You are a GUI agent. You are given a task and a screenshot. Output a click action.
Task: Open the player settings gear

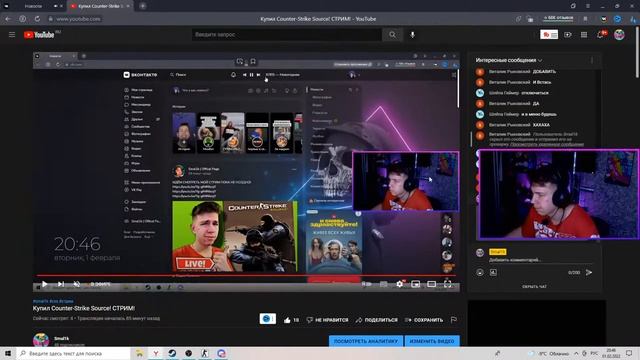(400, 284)
